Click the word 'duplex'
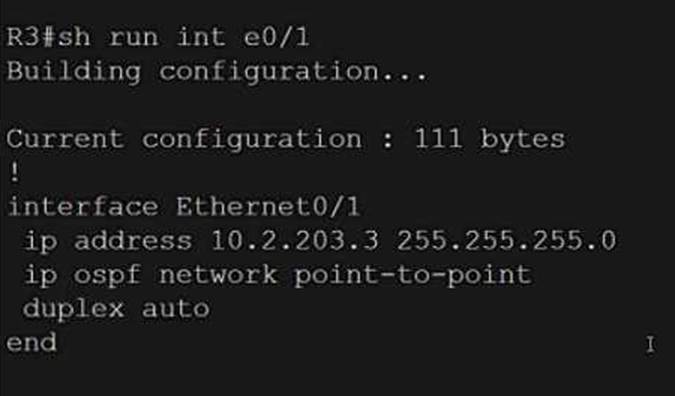 (73, 309)
